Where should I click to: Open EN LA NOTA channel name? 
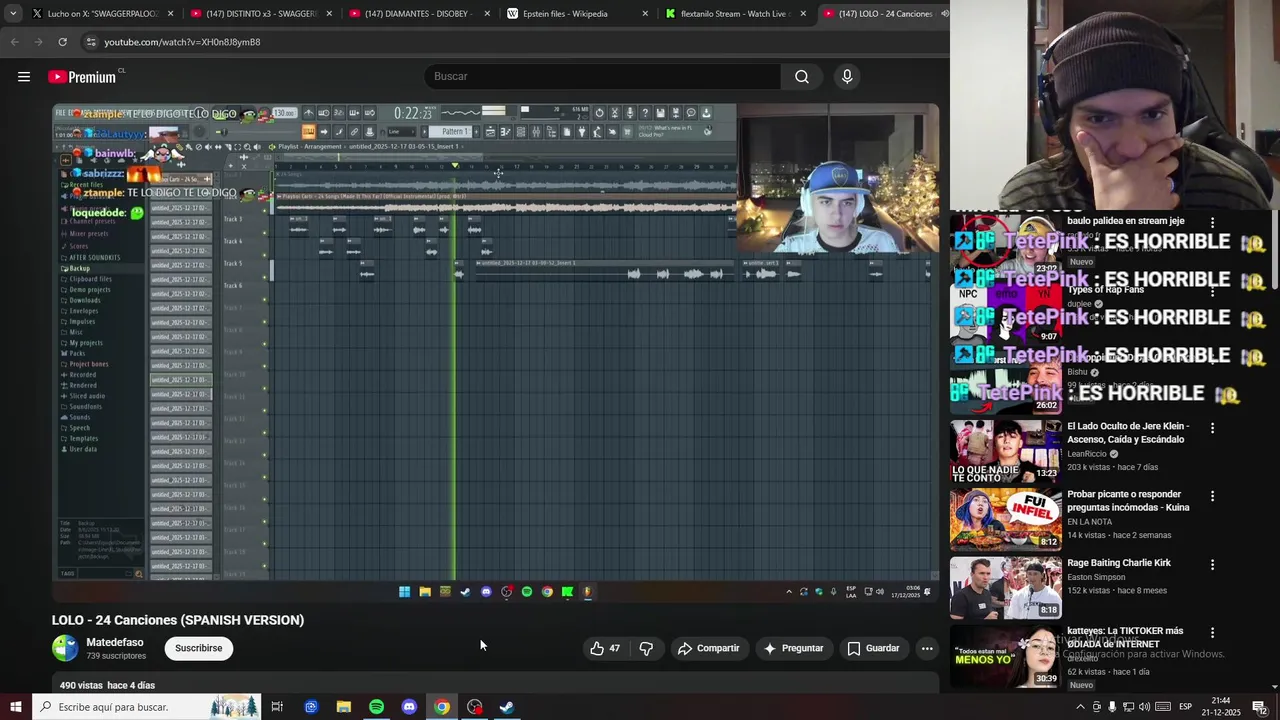1090,522
